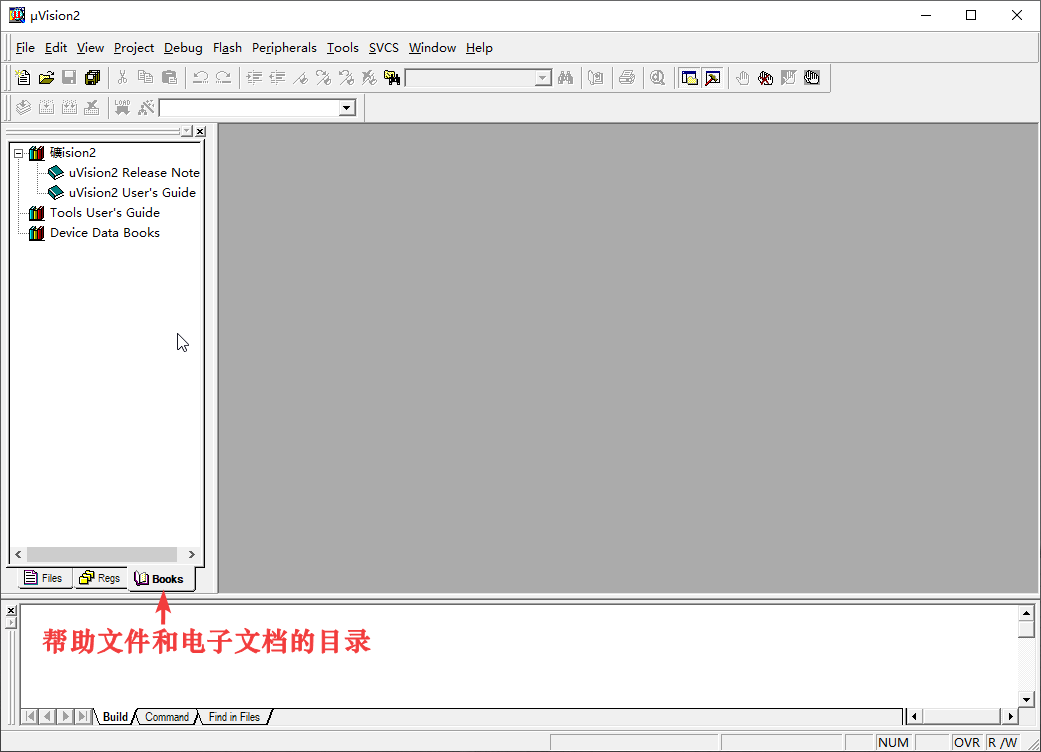Redo action icon
Image resolution: width=1041 pixels, height=752 pixels.
point(223,78)
